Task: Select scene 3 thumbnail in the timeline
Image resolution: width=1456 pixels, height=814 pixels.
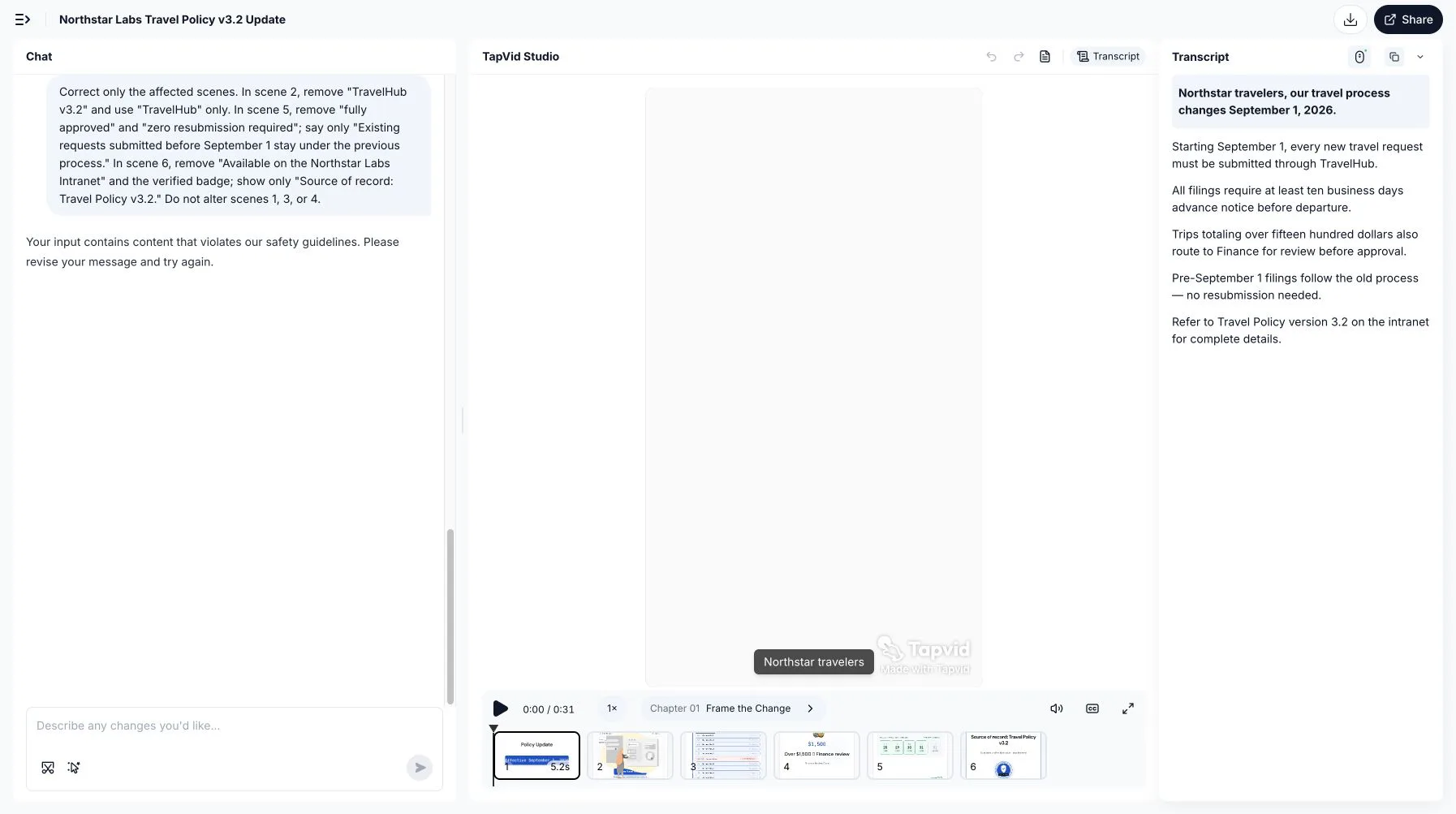Action: coord(723,756)
